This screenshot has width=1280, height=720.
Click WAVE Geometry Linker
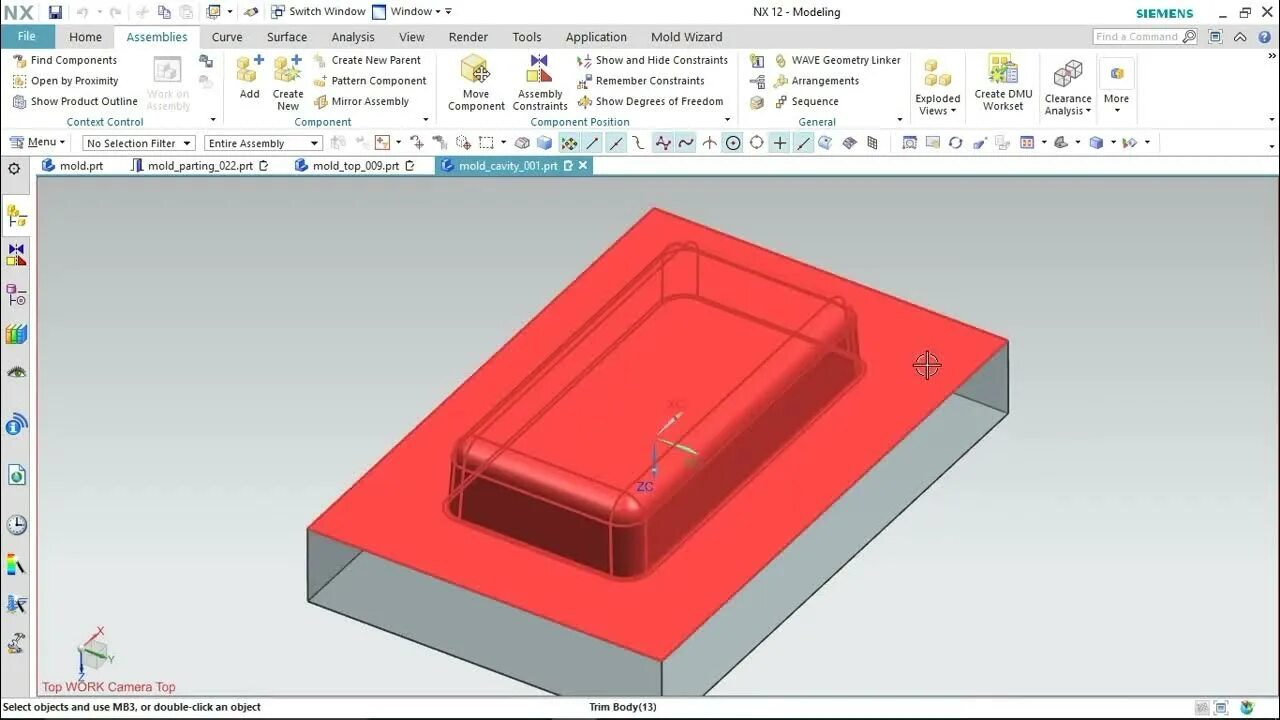[x=837, y=60]
